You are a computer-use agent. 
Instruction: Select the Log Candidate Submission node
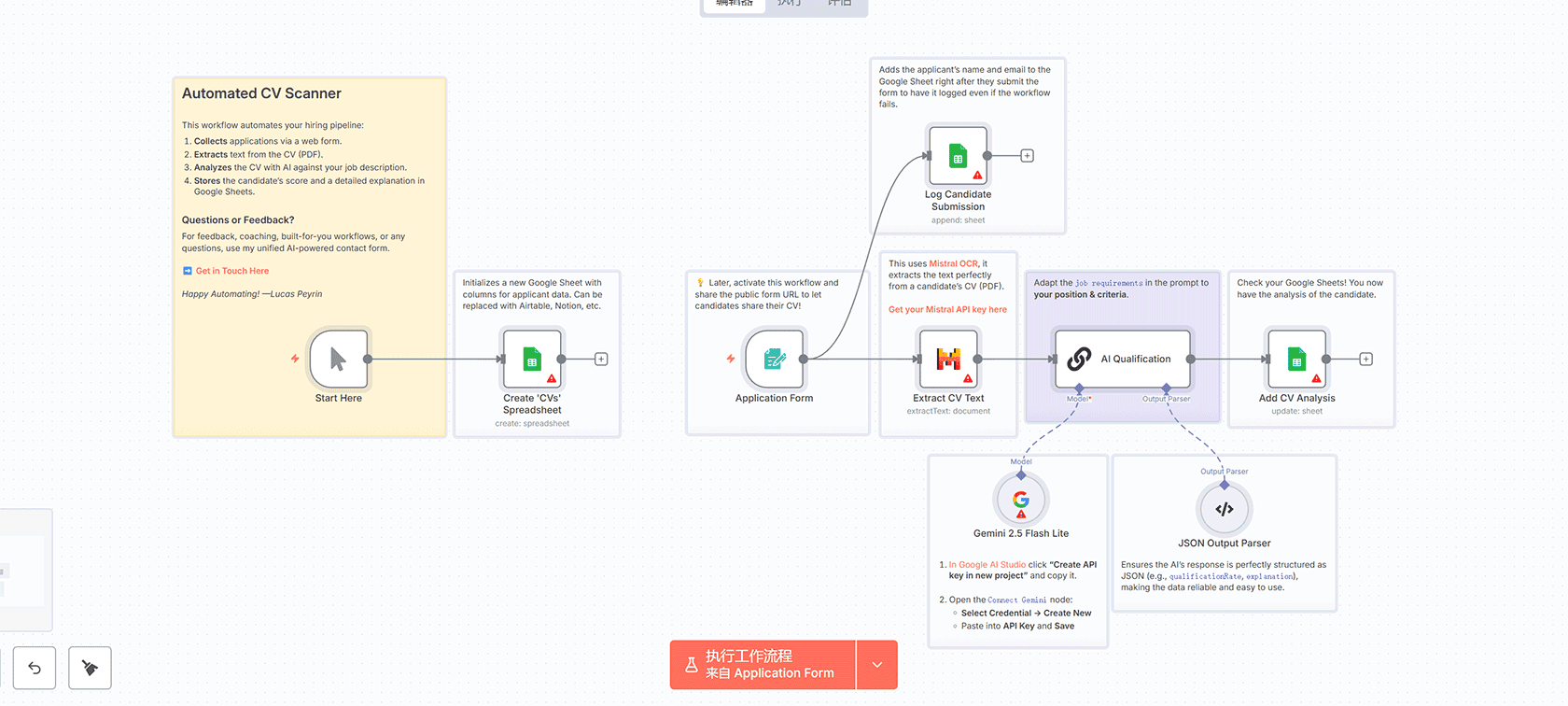(x=958, y=156)
